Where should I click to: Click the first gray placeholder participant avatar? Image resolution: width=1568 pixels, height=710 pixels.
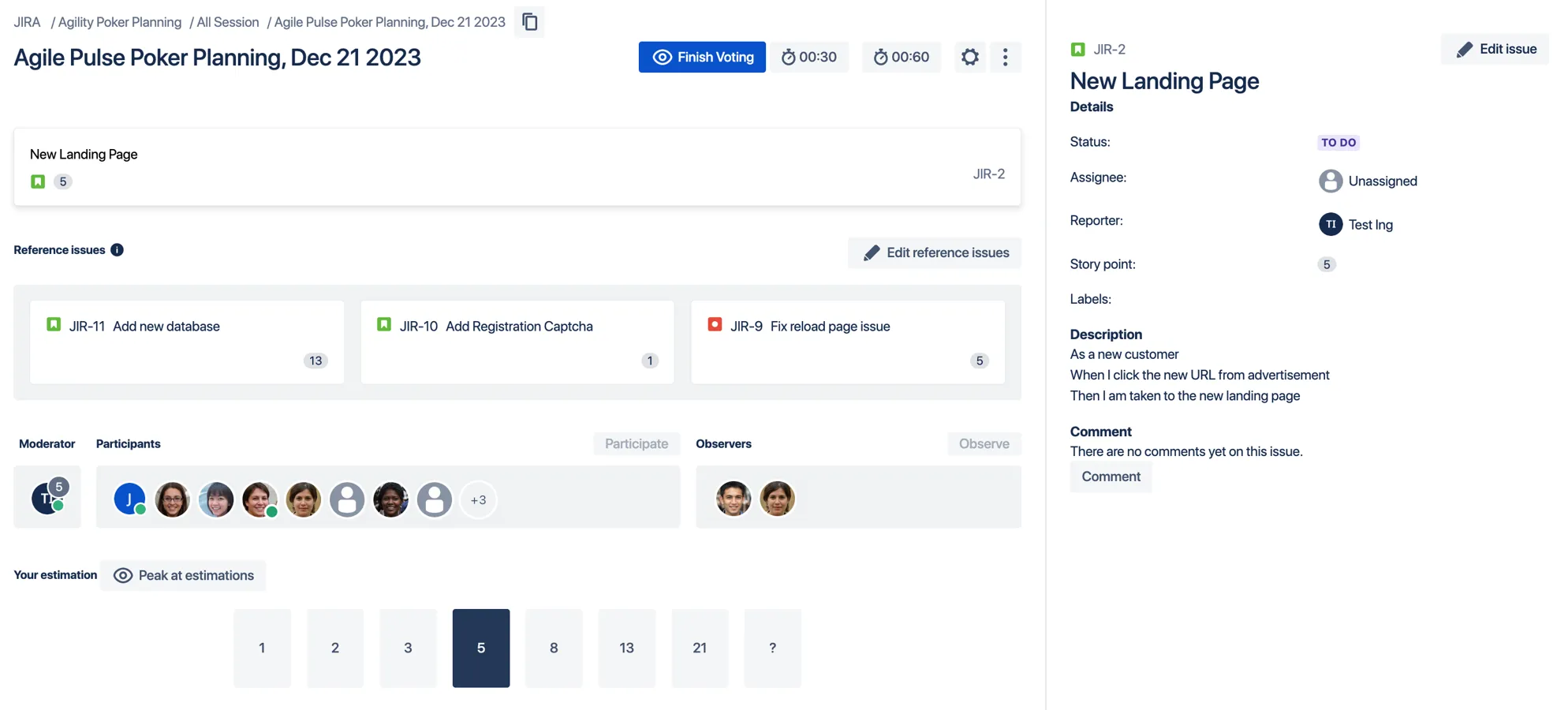[347, 499]
